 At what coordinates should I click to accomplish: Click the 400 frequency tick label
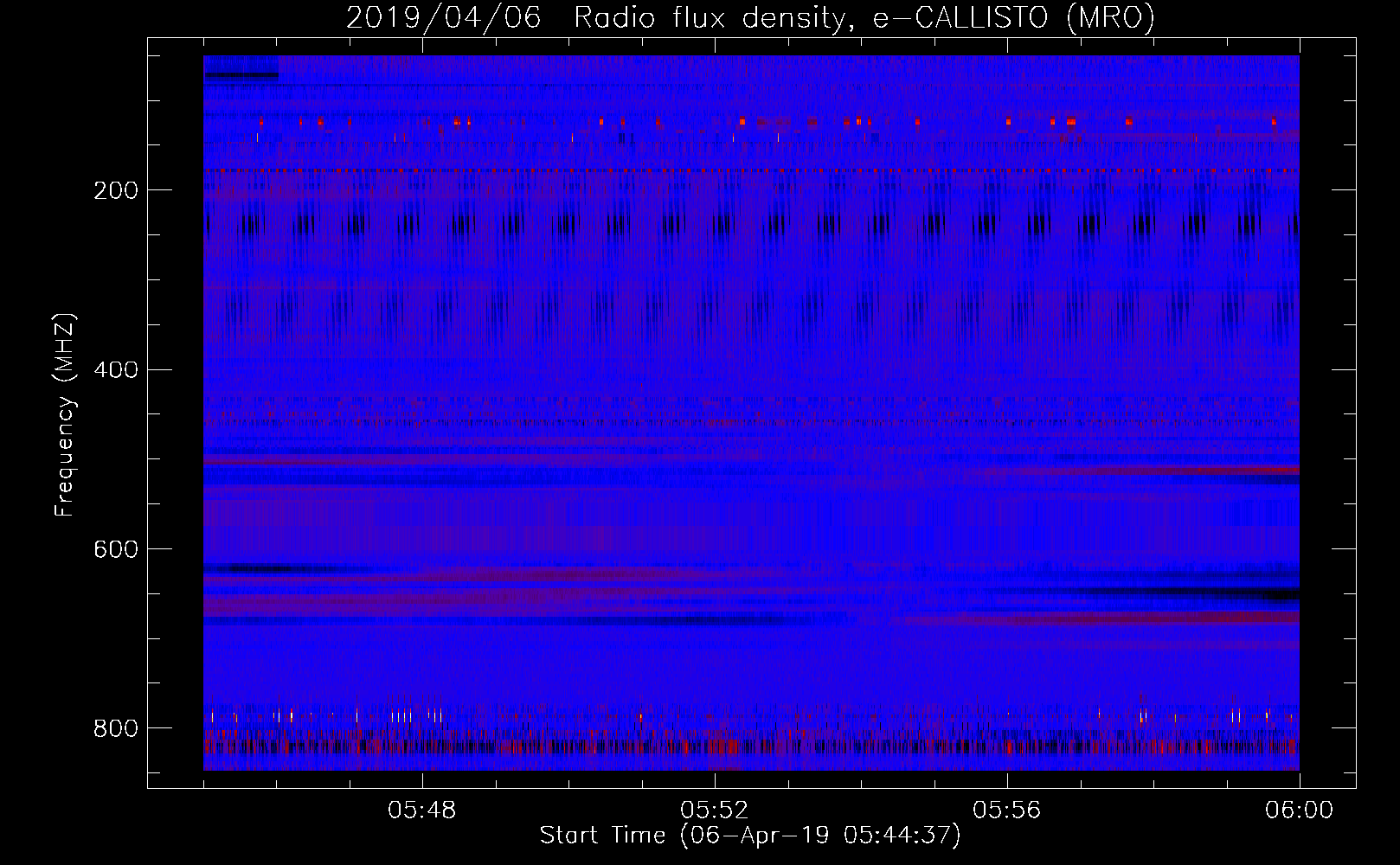tap(116, 370)
